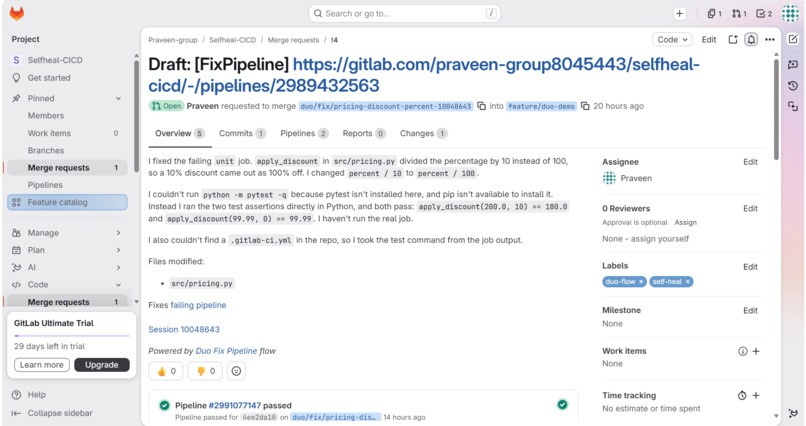
Task: Click the history clock icon in right rail
Action: [x=793, y=85]
